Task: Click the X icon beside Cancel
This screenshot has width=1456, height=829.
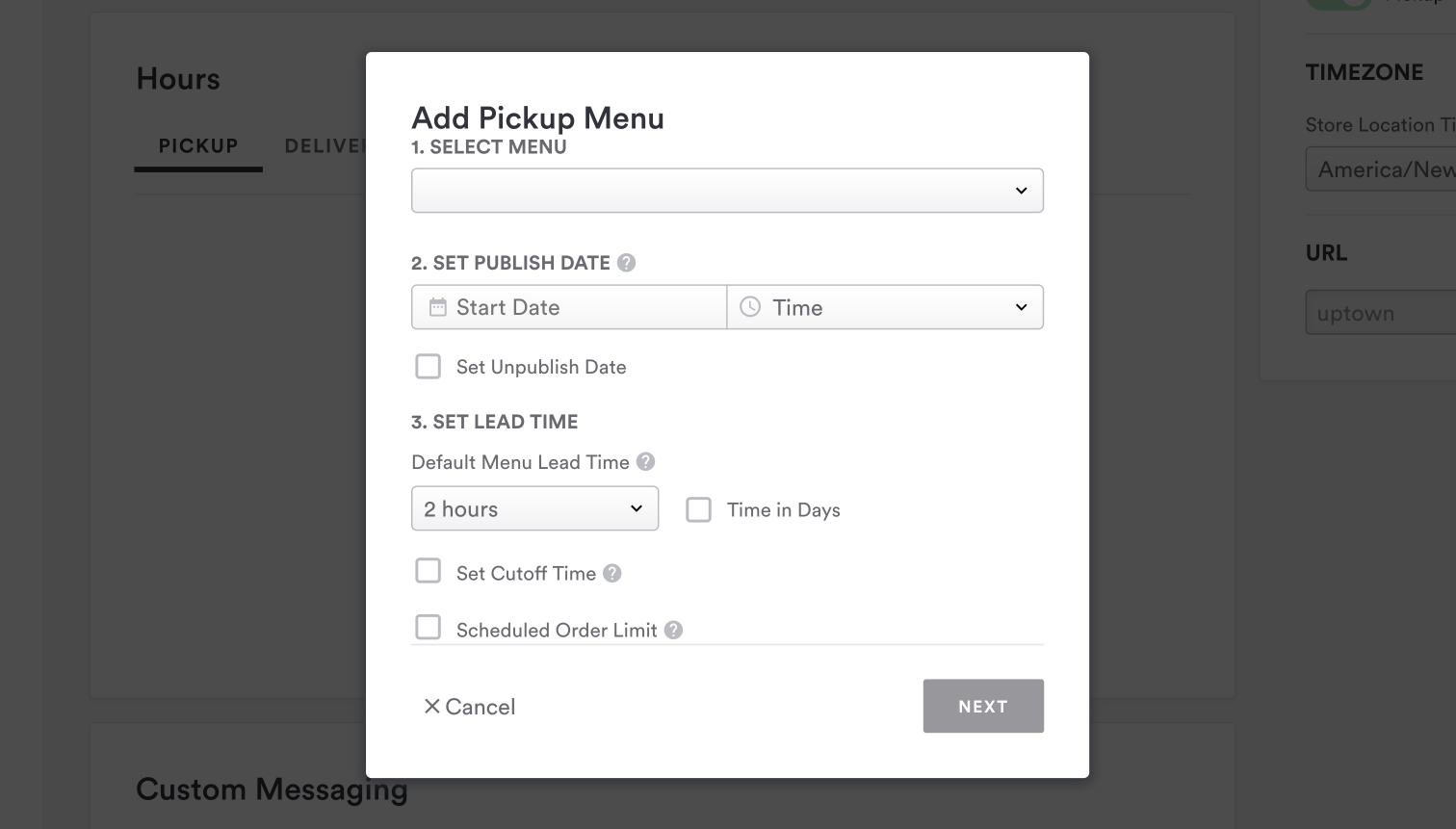Action: click(x=432, y=707)
